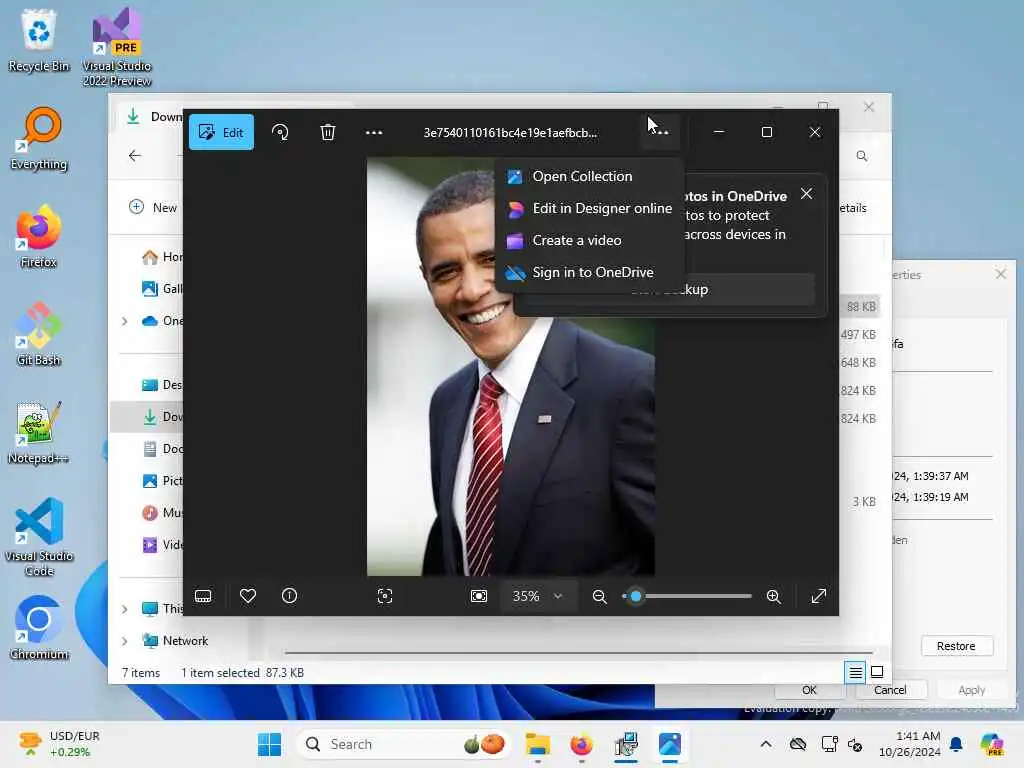
Task: Click the taskbar Search box
Action: tap(404, 744)
